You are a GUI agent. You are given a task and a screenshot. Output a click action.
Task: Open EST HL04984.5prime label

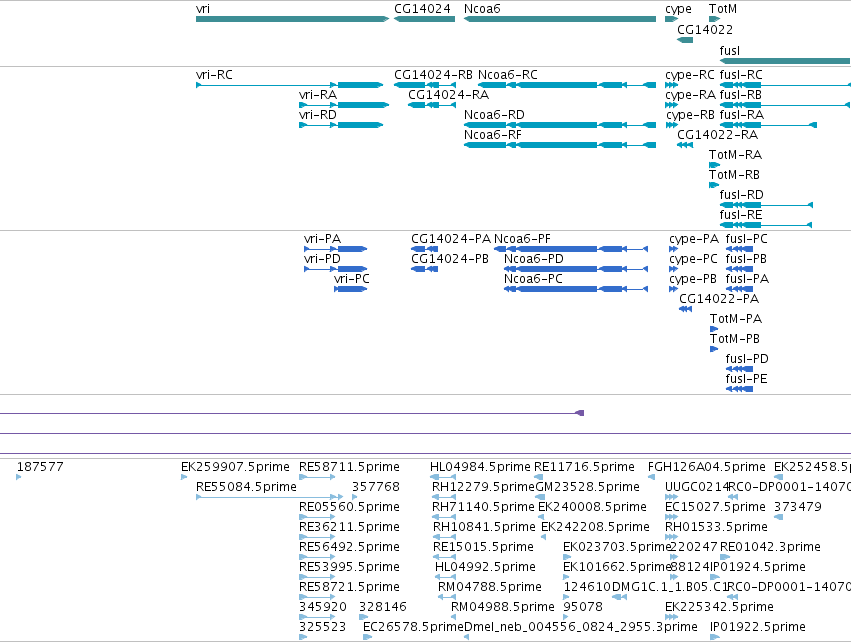pos(480,467)
